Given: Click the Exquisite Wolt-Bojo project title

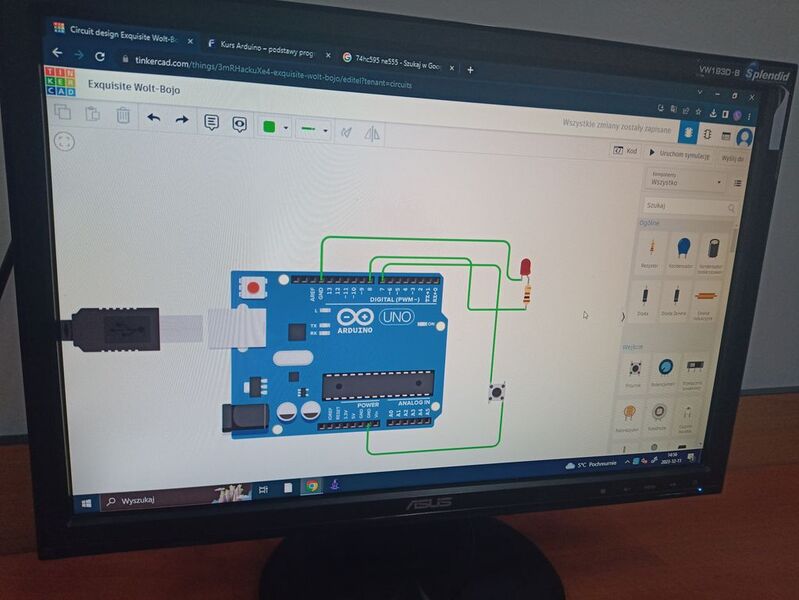Looking at the screenshot, I should [x=134, y=87].
